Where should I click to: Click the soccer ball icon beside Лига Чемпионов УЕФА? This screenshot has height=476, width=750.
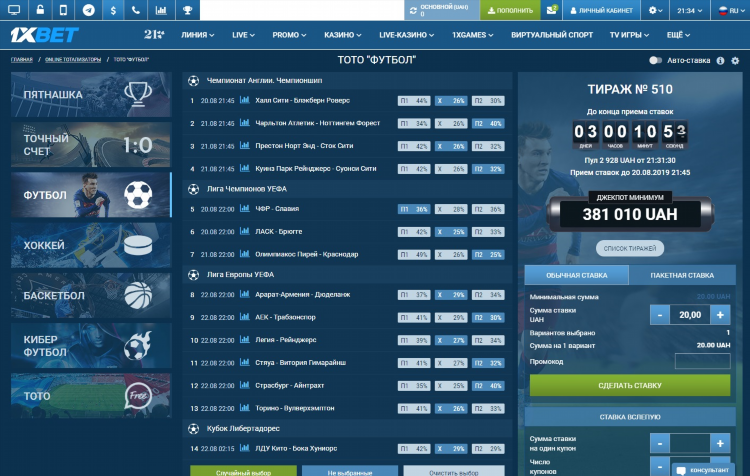193,189
